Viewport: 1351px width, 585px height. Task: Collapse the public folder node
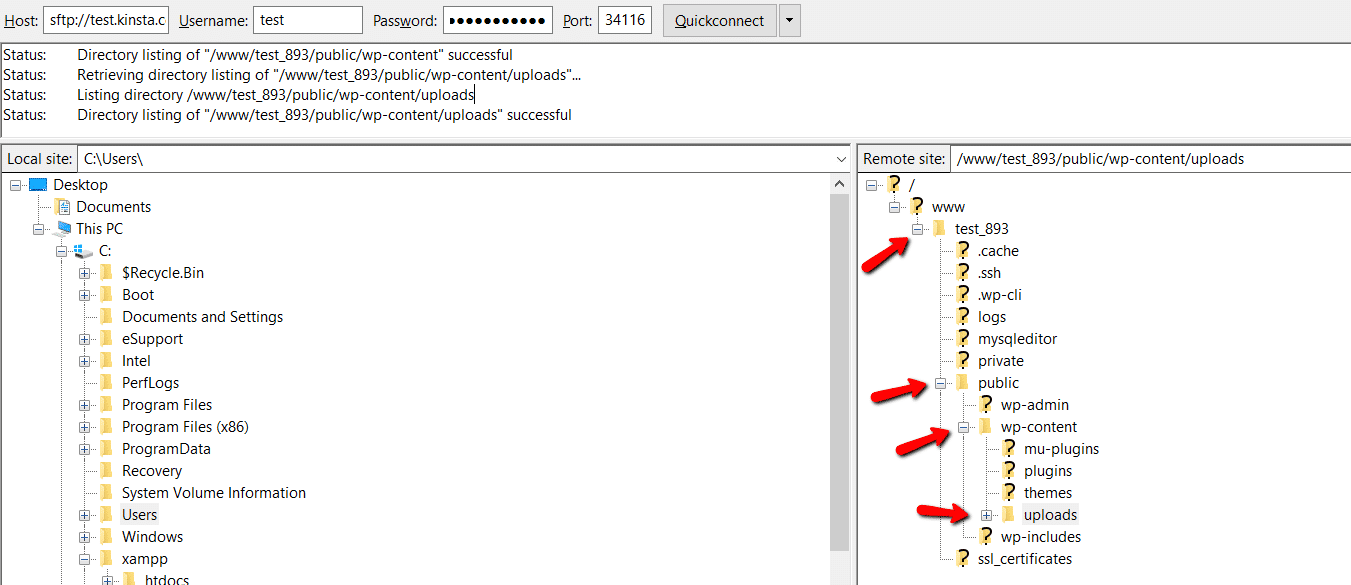[x=940, y=383]
